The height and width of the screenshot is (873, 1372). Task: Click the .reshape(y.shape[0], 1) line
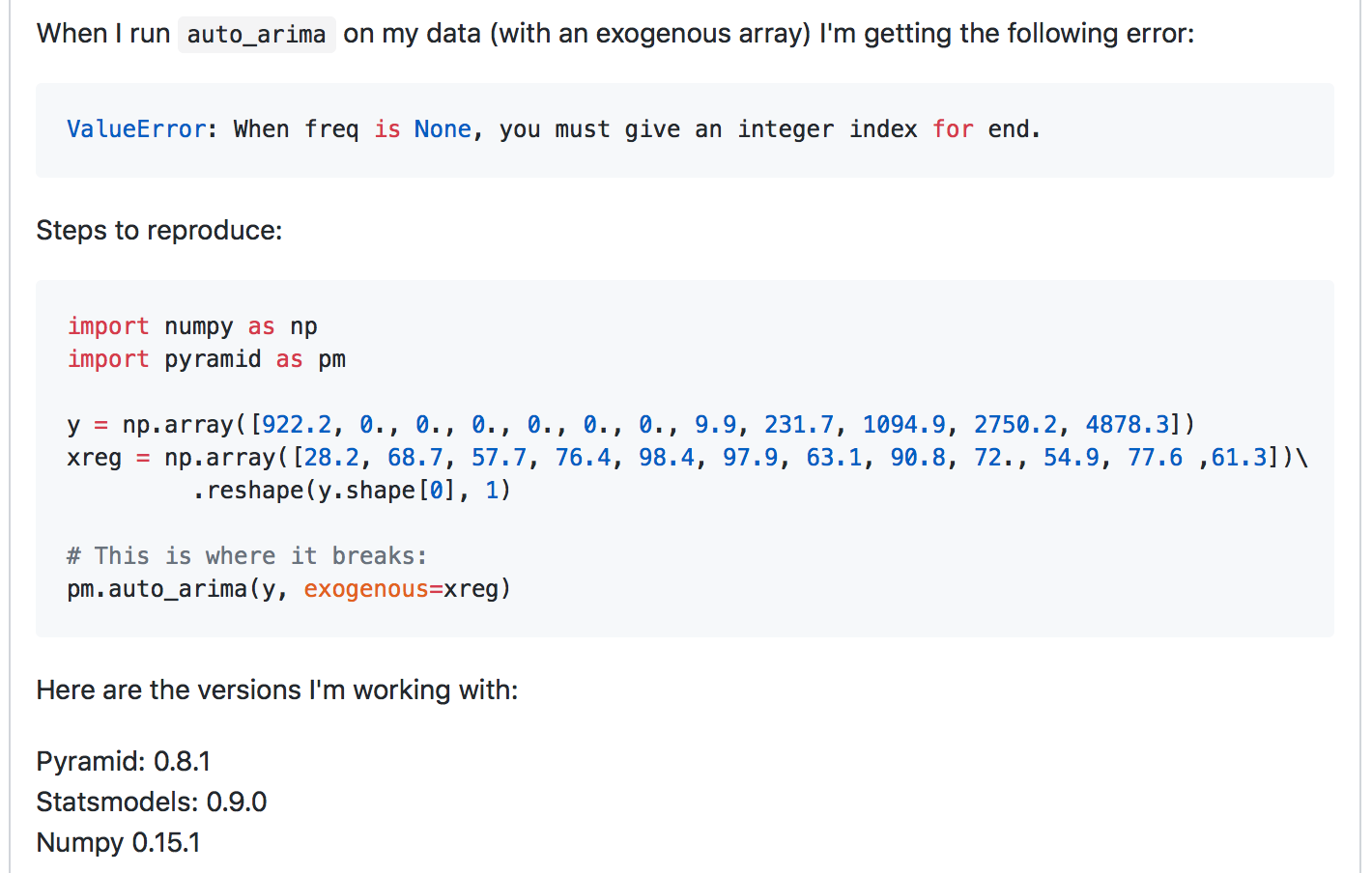click(x=352, y=491)
